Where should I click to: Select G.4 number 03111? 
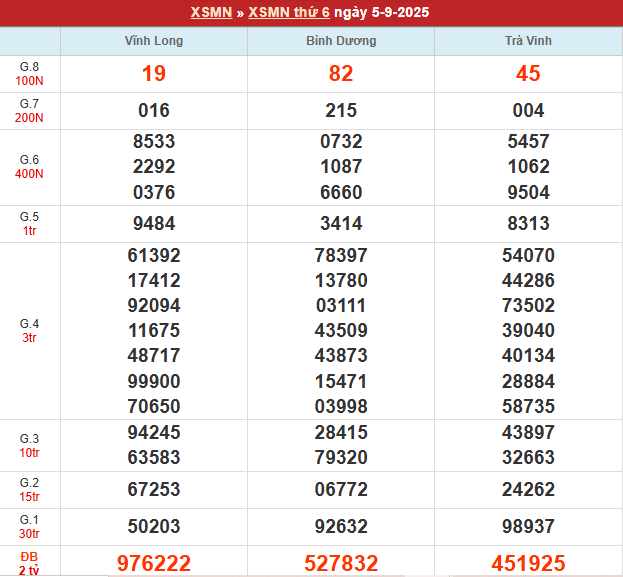tap(341, 306)
